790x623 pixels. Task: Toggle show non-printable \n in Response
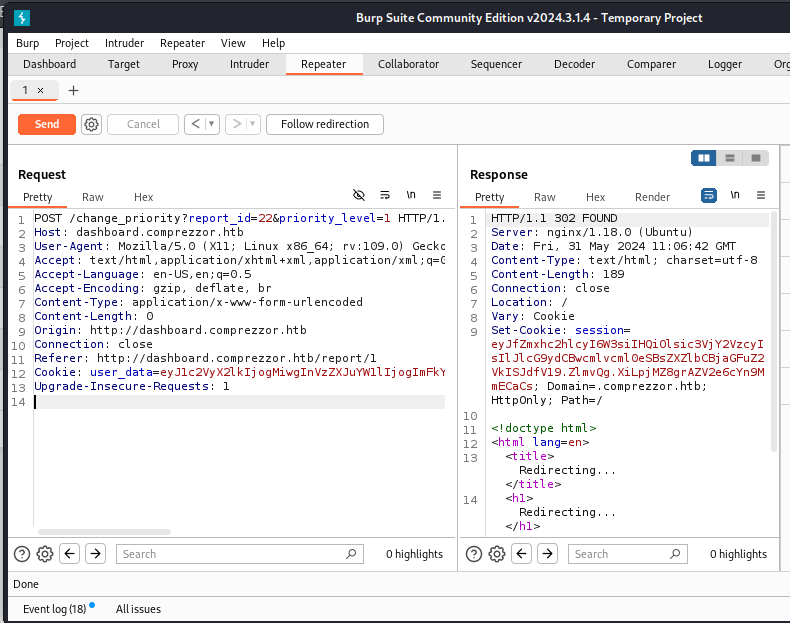pyautogui.click(x=735, y=195)
